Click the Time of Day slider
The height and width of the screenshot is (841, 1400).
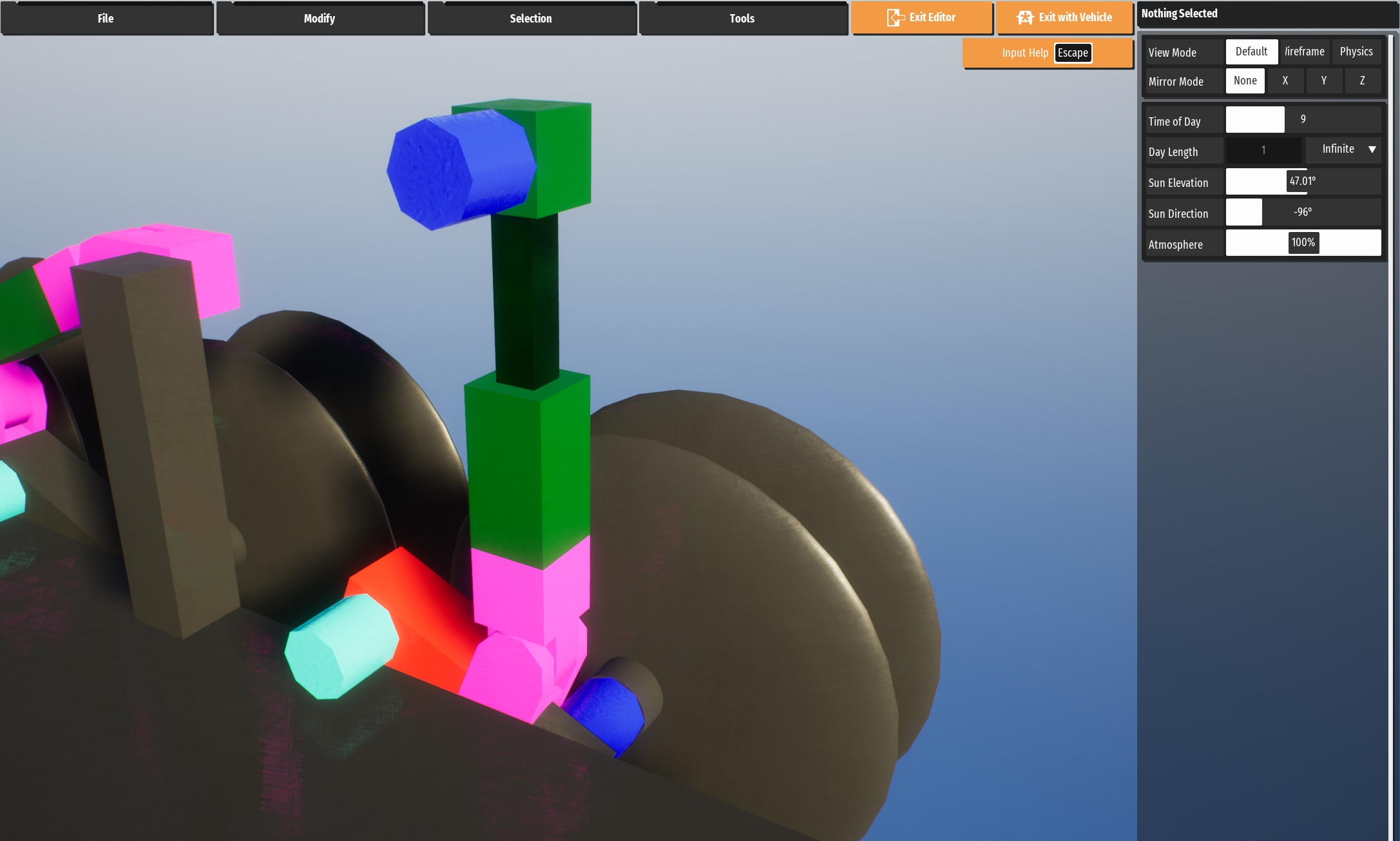(x=1303, y=120)
